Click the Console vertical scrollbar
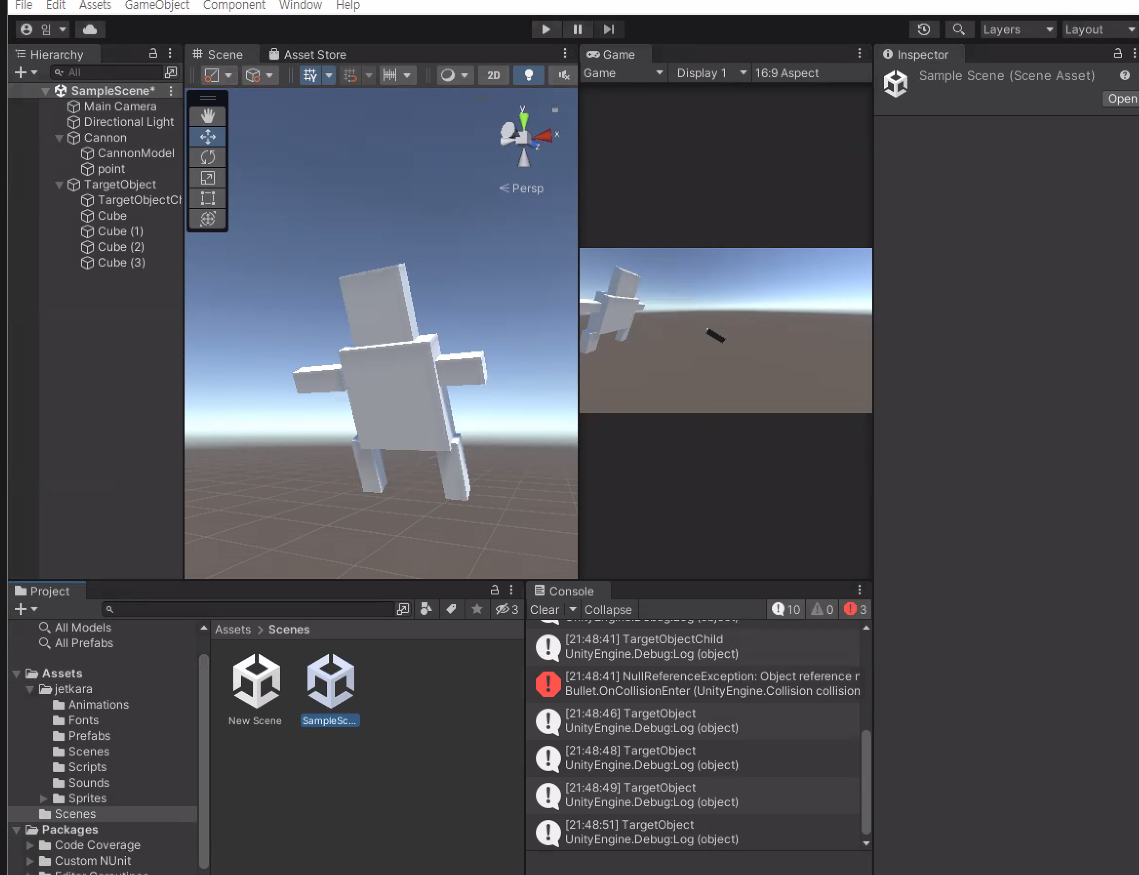 point(866,783)
